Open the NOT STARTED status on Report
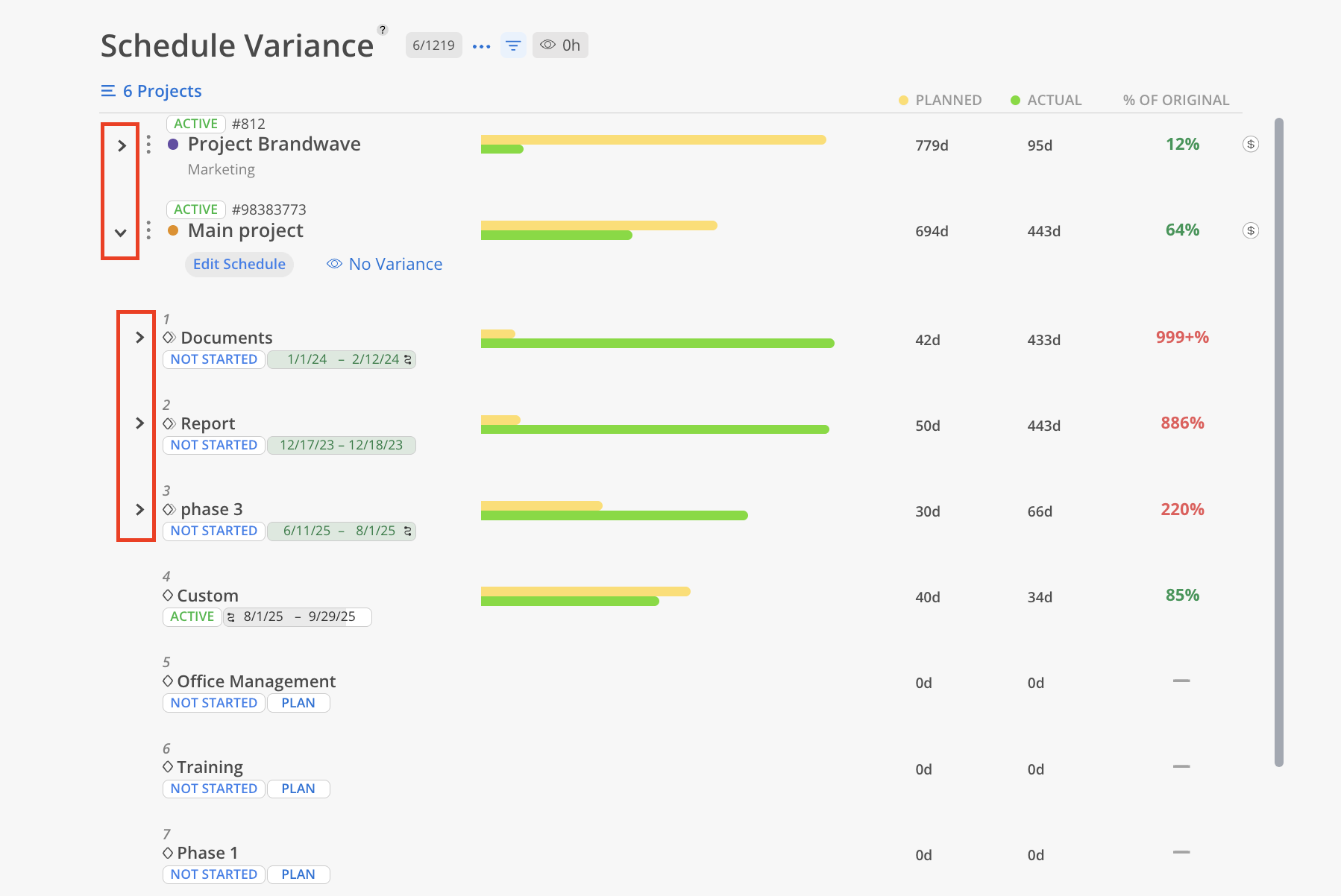This screenshot has height=896, width=1341. 214,445
